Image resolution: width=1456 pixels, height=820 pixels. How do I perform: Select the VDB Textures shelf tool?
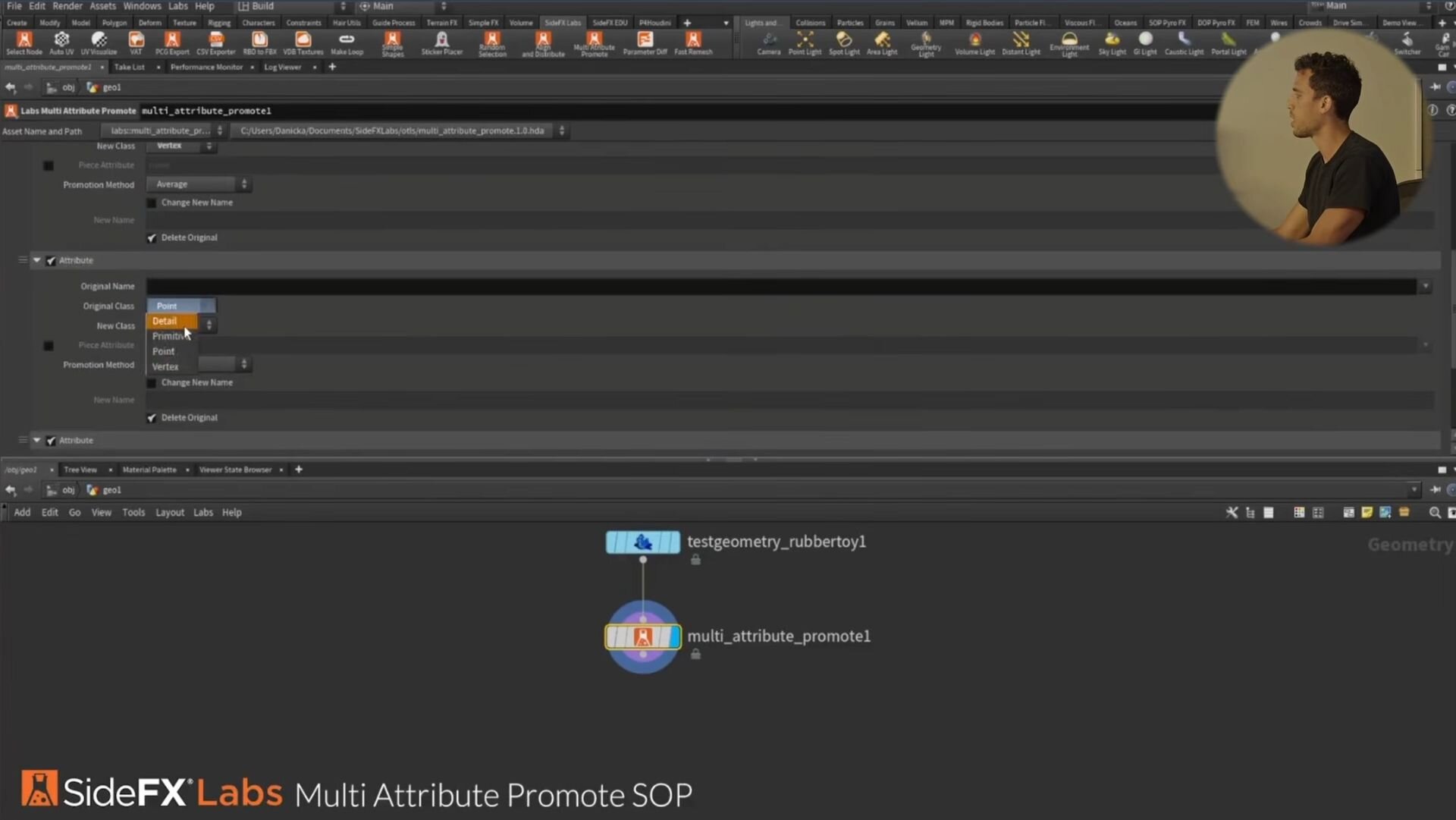pos(303,43)
